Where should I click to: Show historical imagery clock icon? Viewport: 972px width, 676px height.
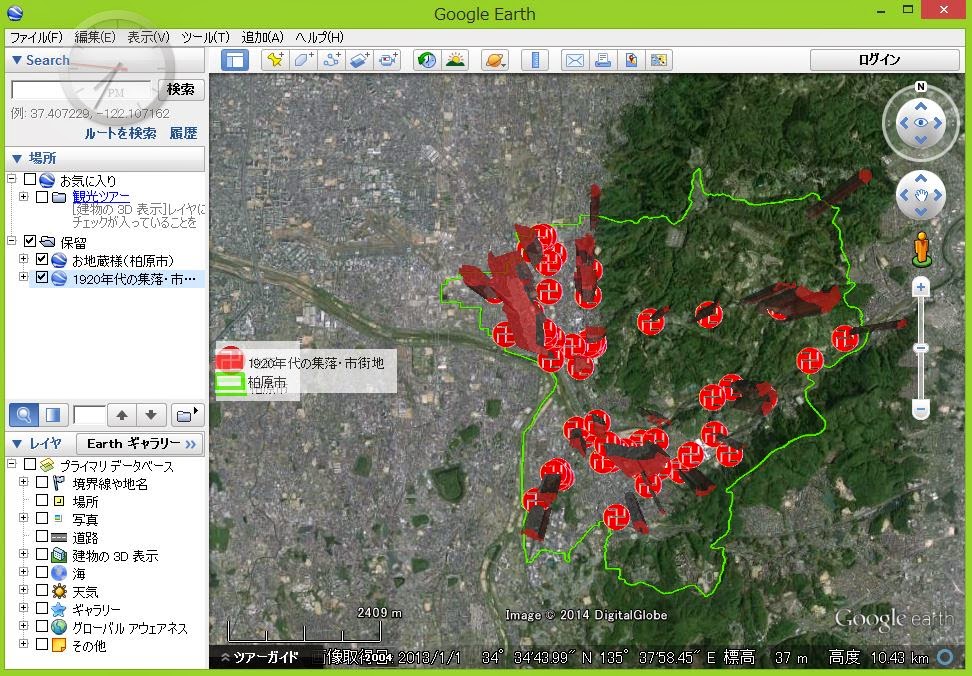pyautogui.click(x=426, y=60)
